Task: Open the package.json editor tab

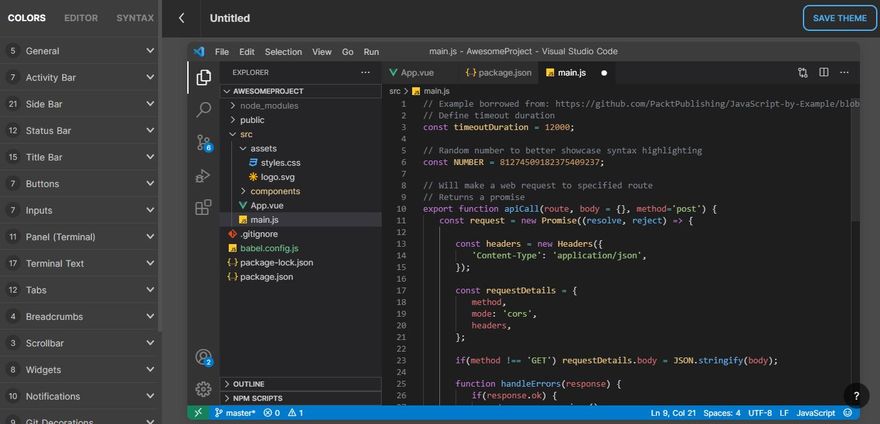Action: 496,72
